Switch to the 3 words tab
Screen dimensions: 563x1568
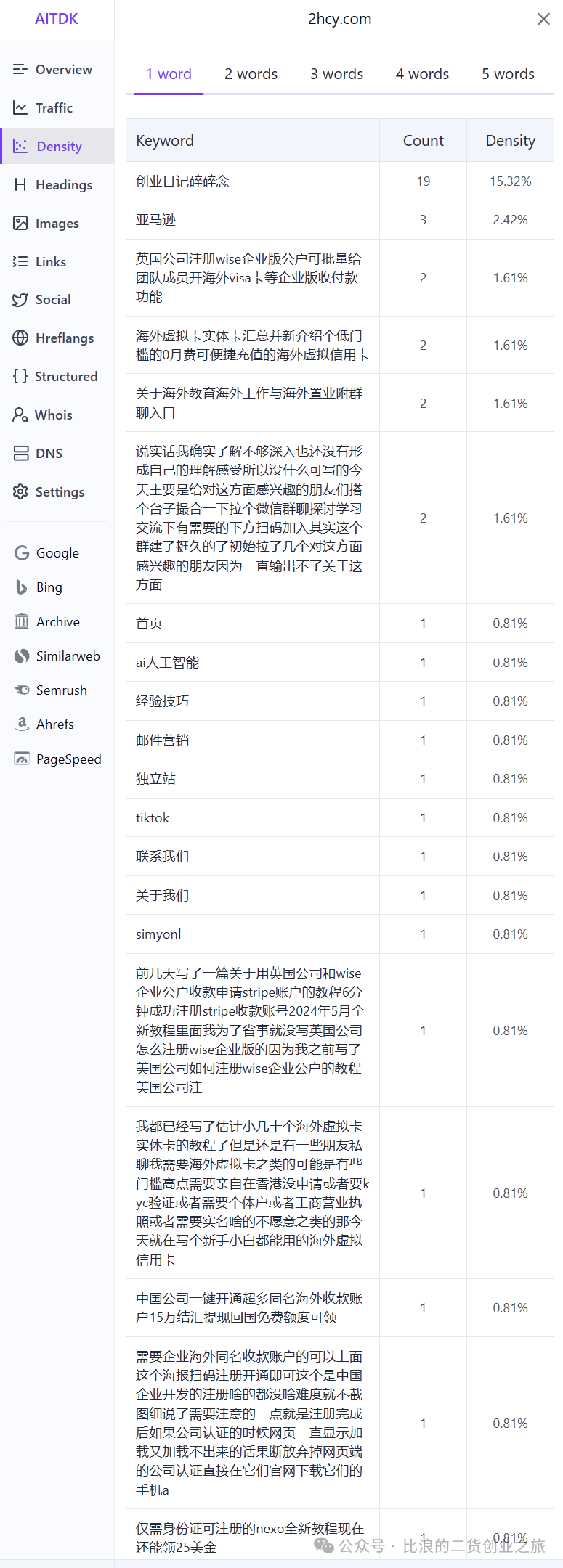[x=336, y=74]
